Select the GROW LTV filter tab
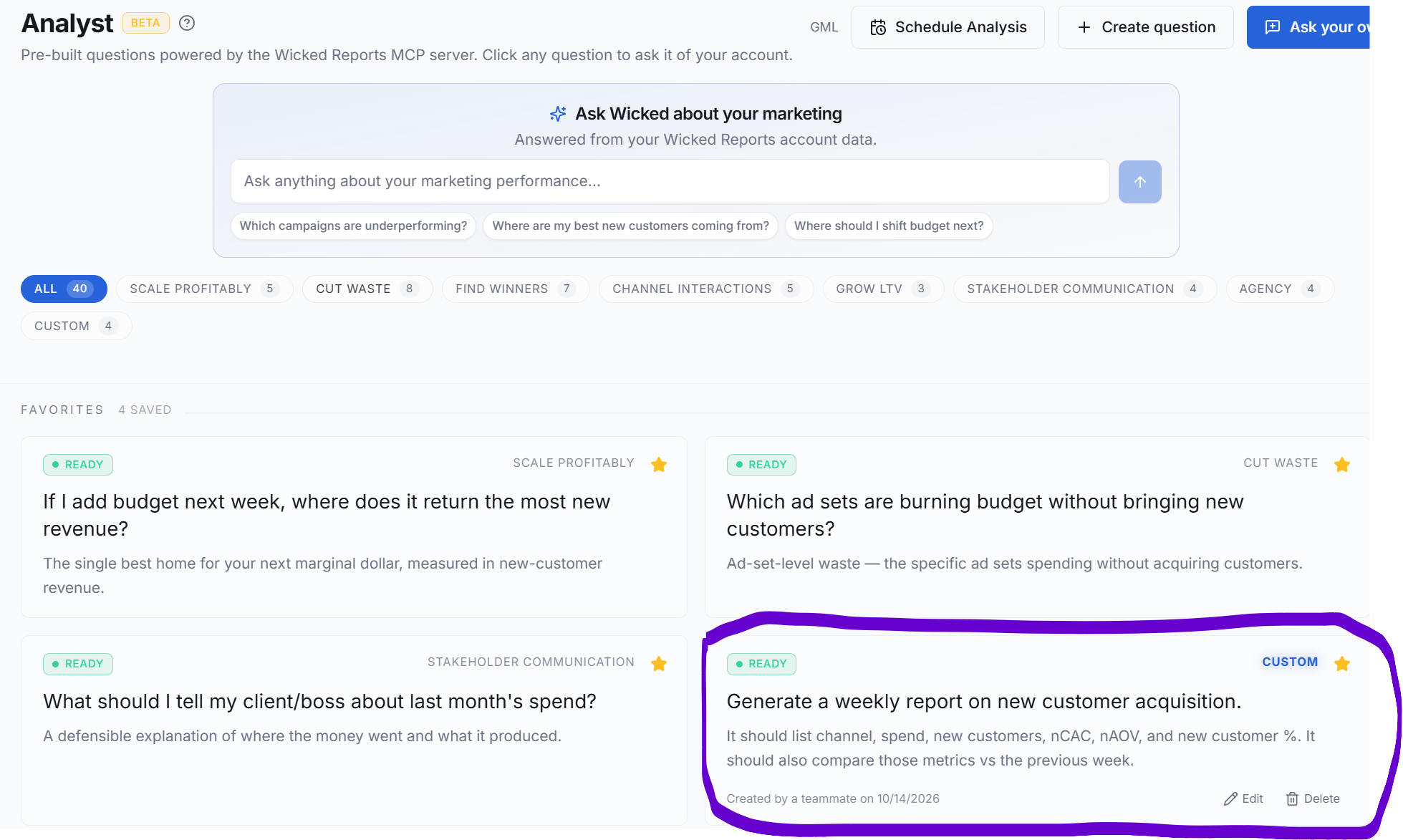Image resolution: width=1403 pixels, height=840 pixels. pos(883,289)
